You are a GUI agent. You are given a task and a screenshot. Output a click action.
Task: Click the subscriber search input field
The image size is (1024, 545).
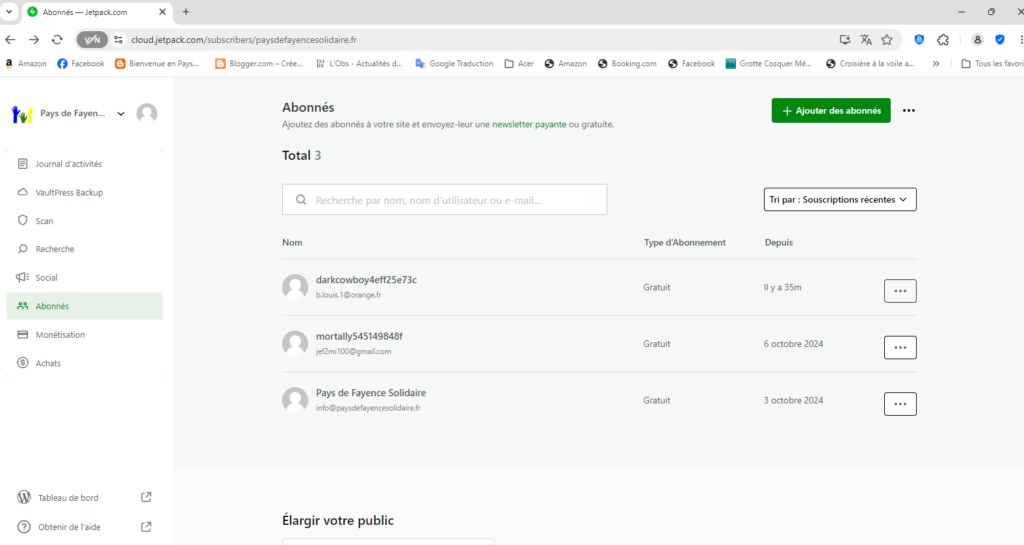(x=445, y=200)
